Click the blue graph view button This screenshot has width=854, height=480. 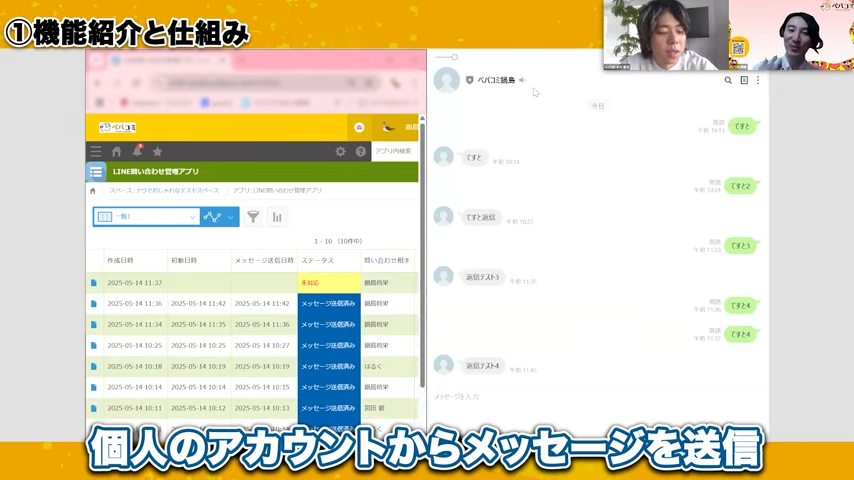click(212, 217)
